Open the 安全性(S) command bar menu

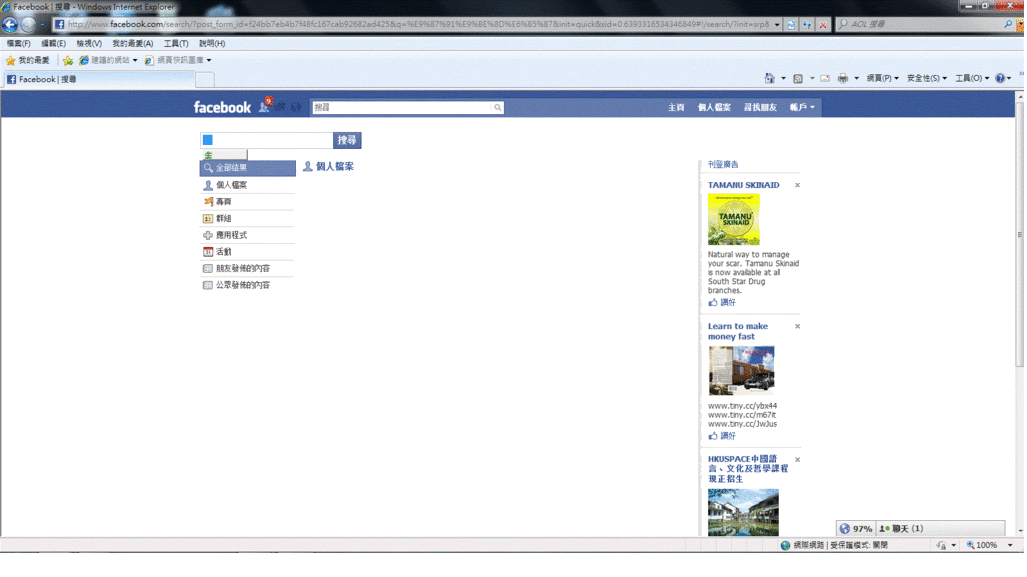tap(927, 78)
